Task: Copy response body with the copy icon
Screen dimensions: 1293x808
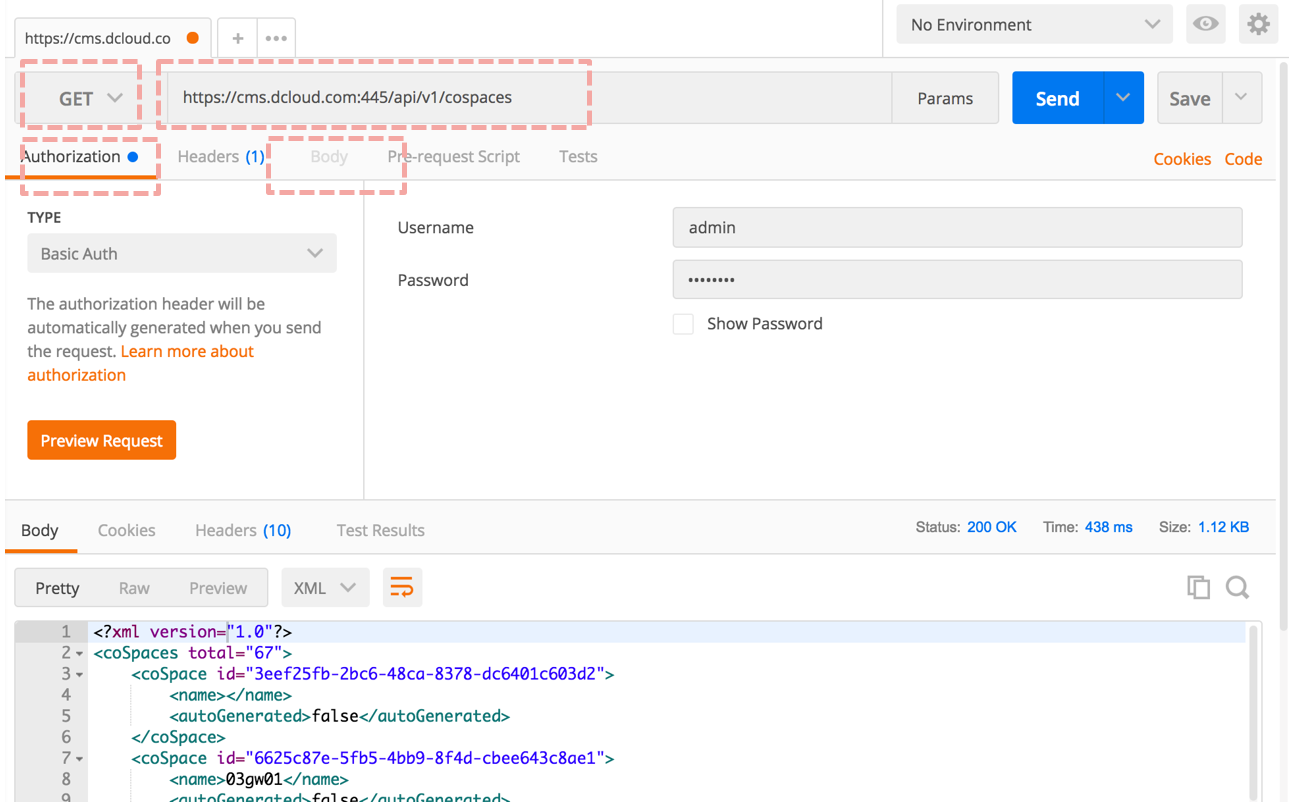Action: coord(1198,587)
